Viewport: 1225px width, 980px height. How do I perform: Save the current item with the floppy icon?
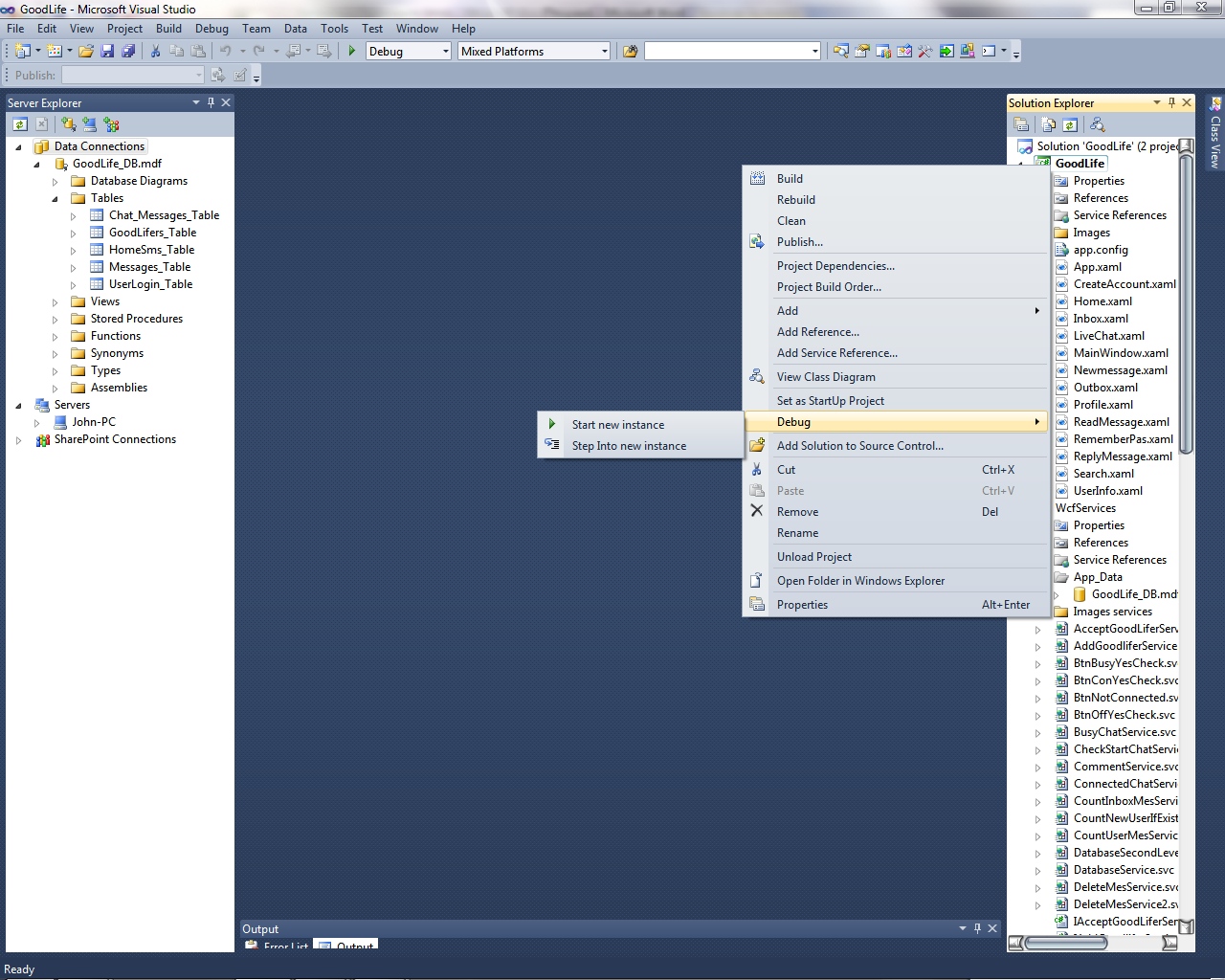(x=107, y=51)
